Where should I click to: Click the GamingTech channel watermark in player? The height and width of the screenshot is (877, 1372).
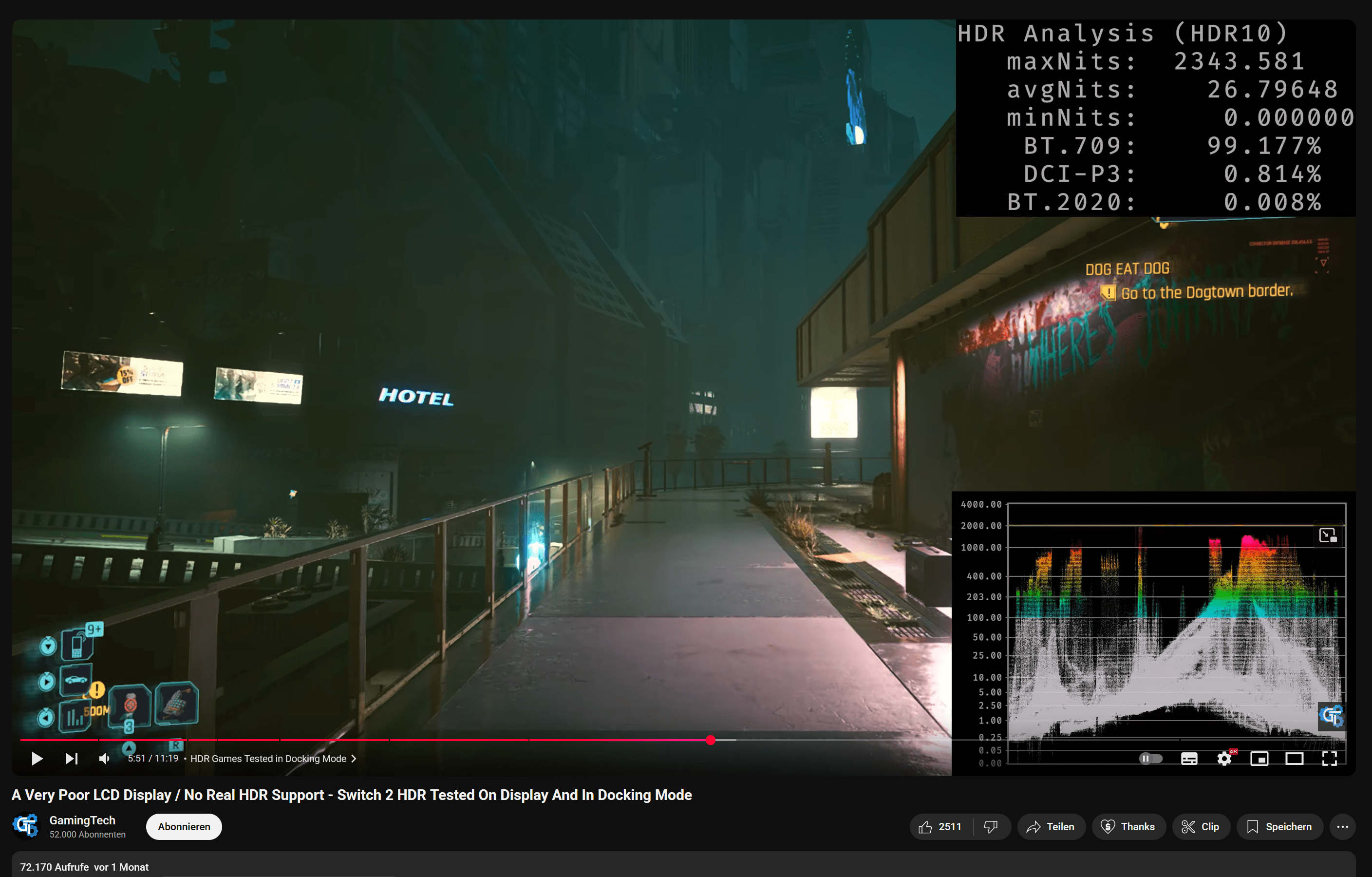(x=1332, y=716)
